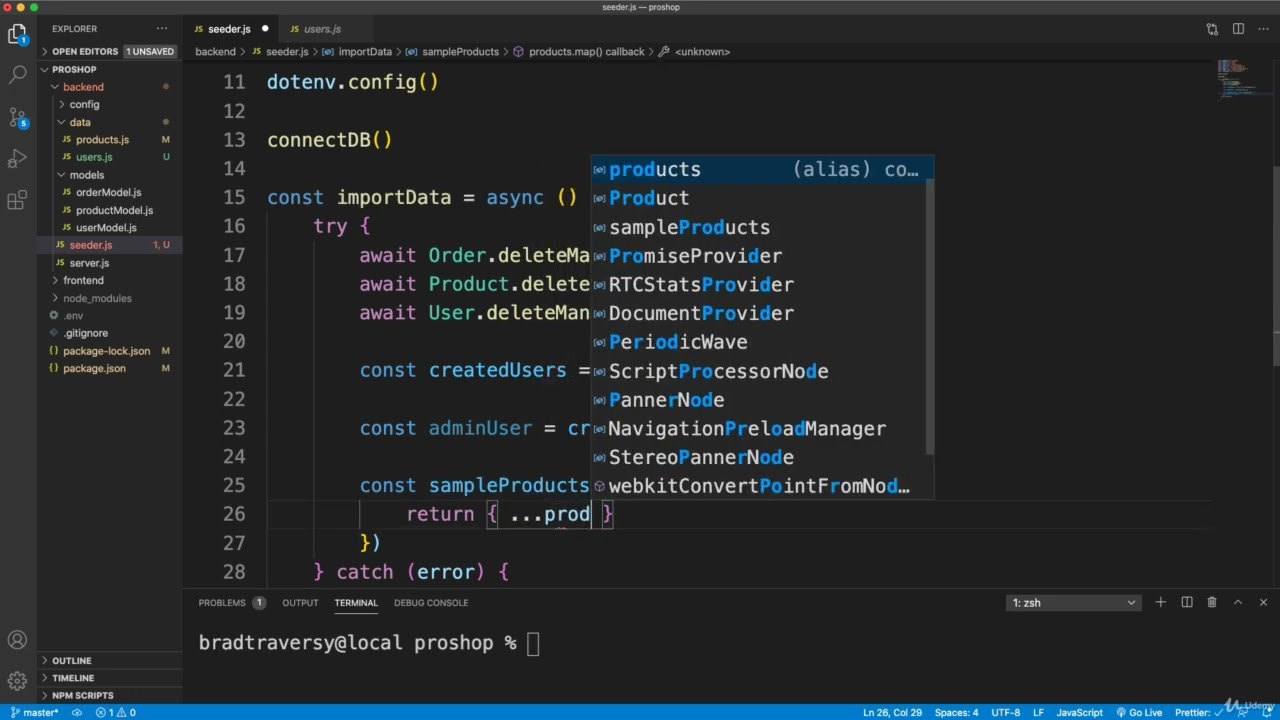The width and height of the screenshot is (1280, 720).
Task: Open userModel.js file
Action: [x=106, y=227]
